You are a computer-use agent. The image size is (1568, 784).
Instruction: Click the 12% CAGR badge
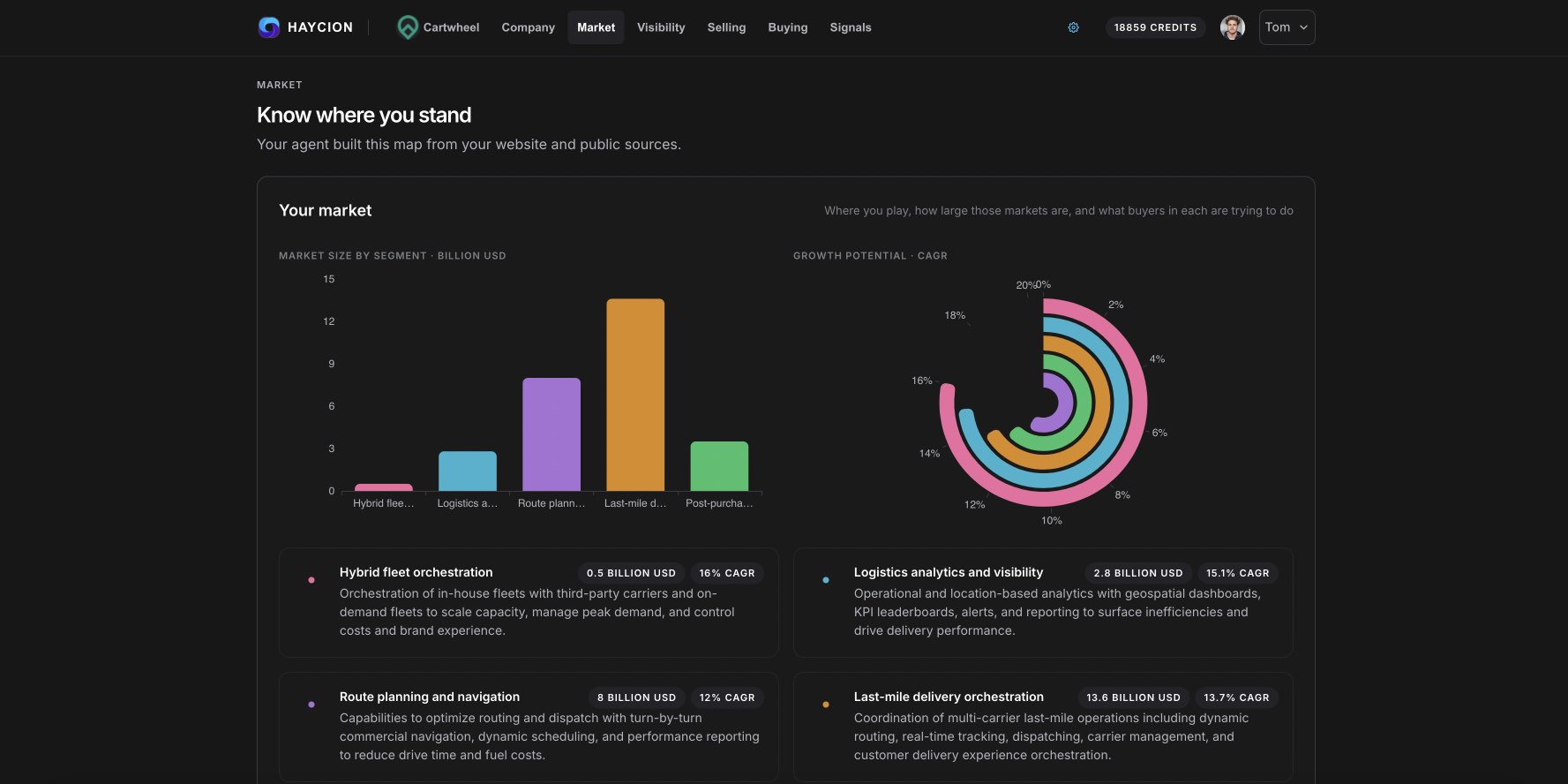click(x=727, y=697)
